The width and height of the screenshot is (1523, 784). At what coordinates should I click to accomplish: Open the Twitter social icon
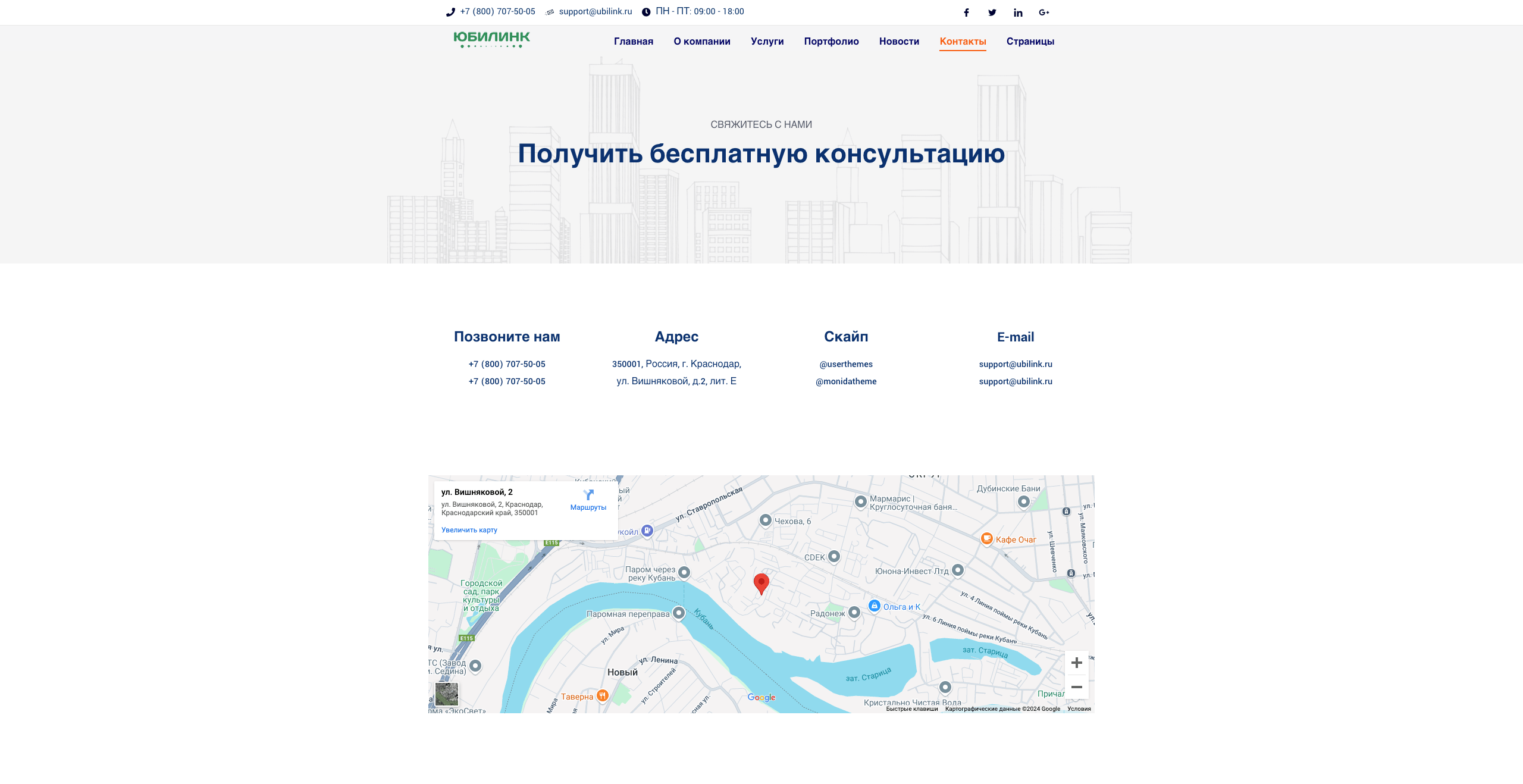click(x=992, y=12)
